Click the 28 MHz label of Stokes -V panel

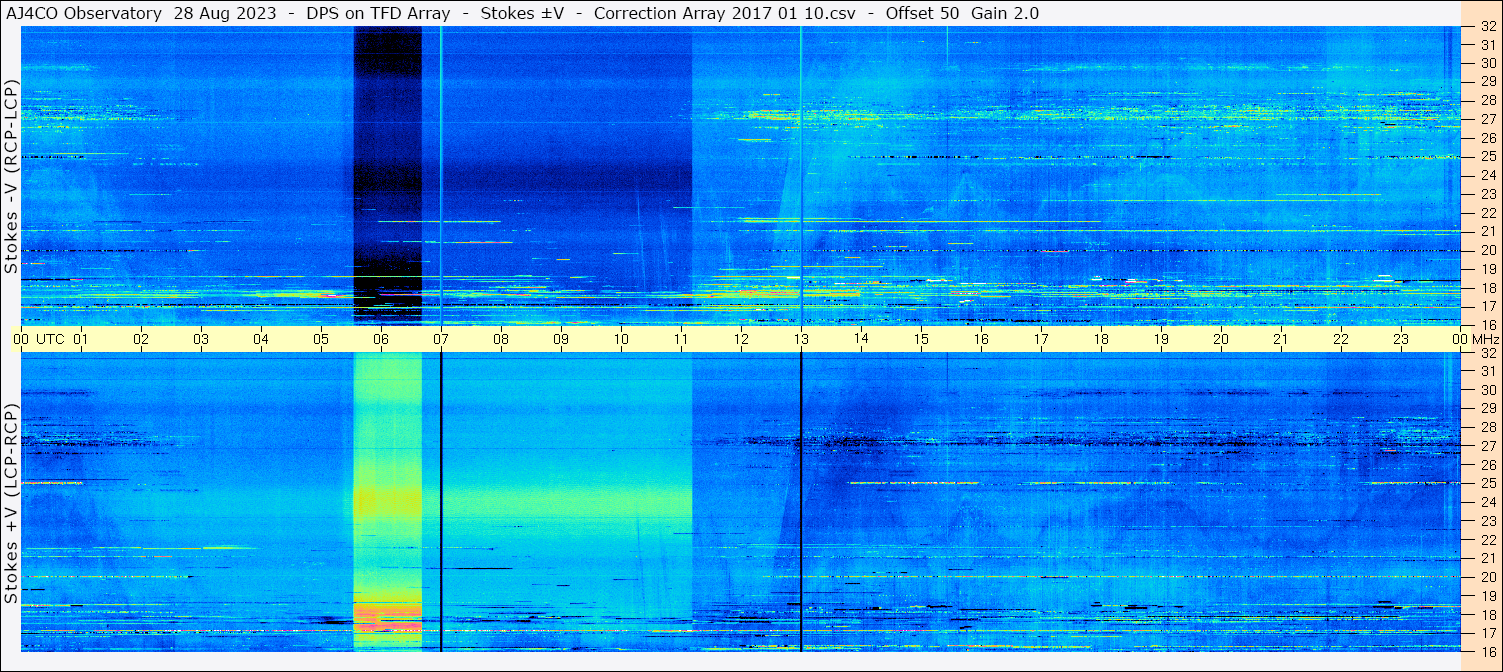[x=1487, y=100]
